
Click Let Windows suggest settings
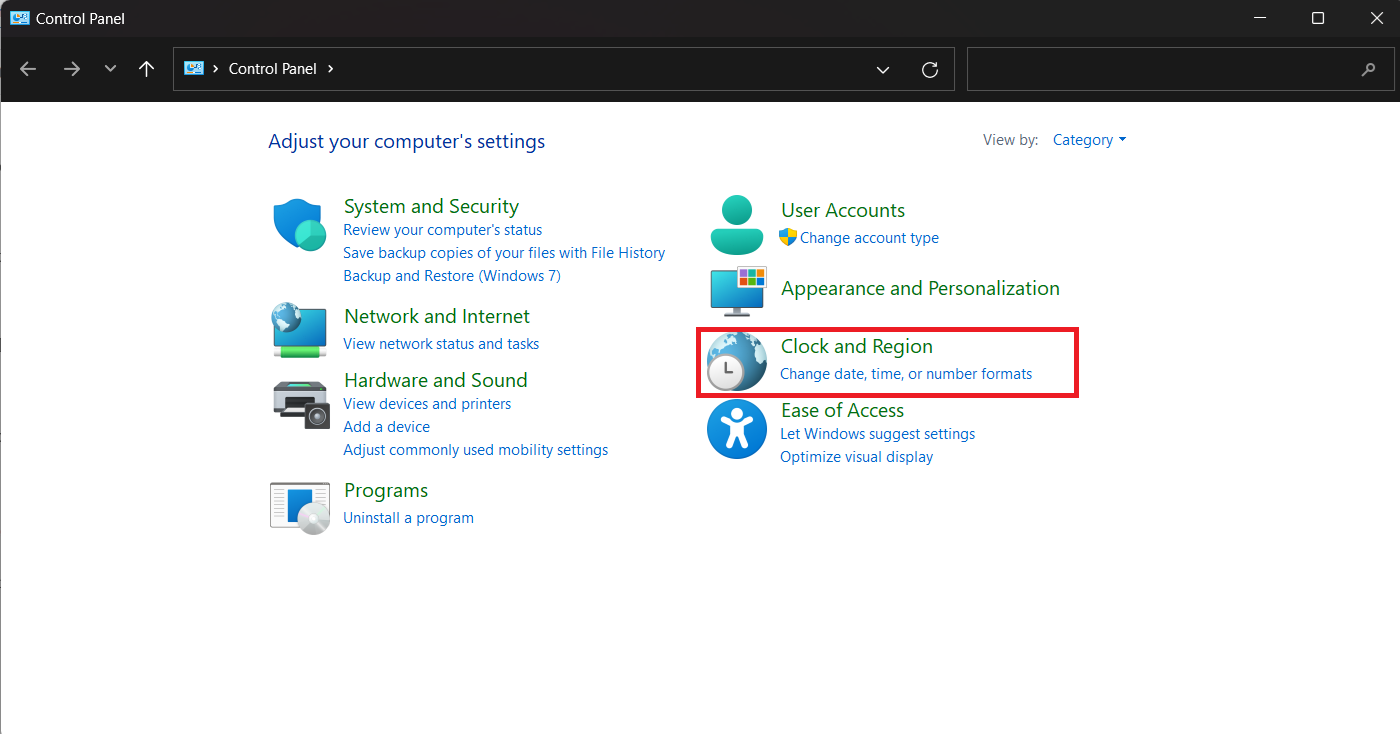coord(877,434)
